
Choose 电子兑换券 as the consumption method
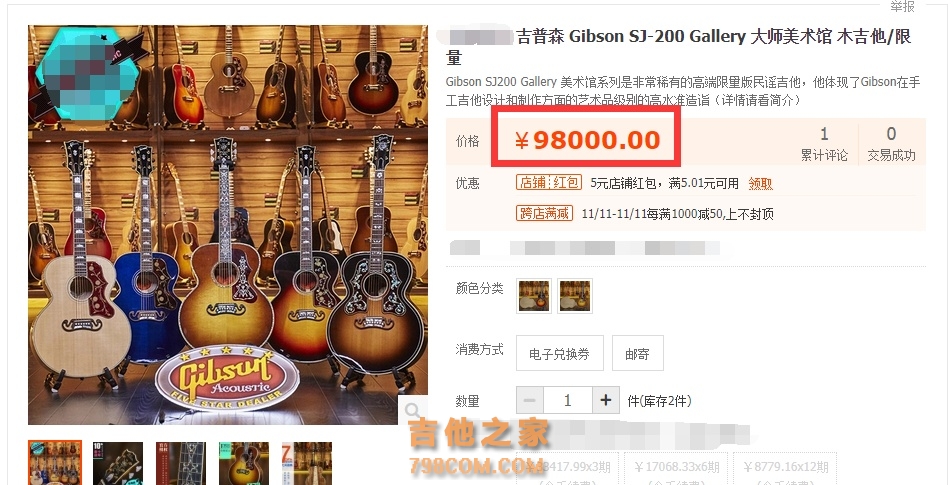[560, 353]
